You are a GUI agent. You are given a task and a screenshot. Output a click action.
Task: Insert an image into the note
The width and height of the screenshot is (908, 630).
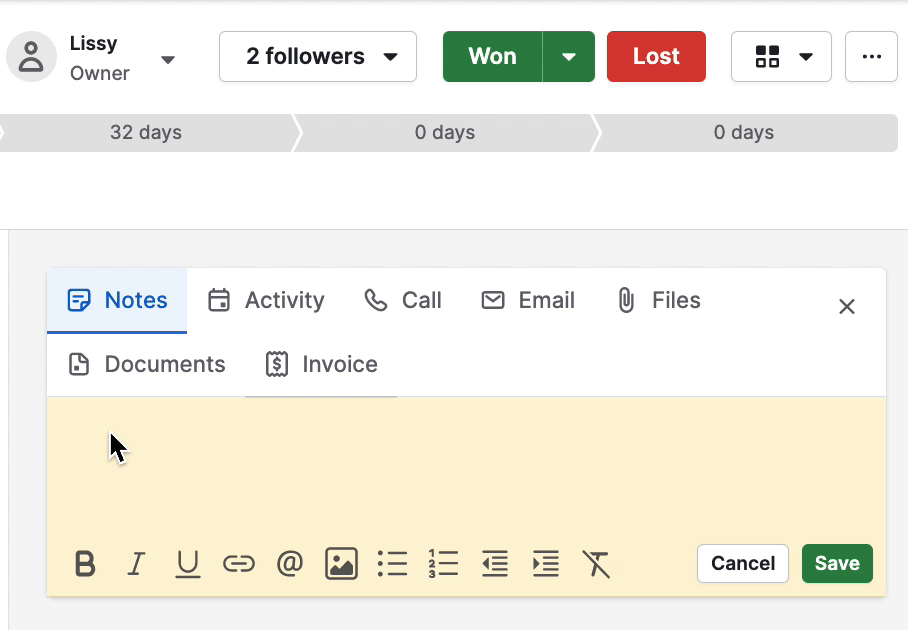(x=341, y=563)
